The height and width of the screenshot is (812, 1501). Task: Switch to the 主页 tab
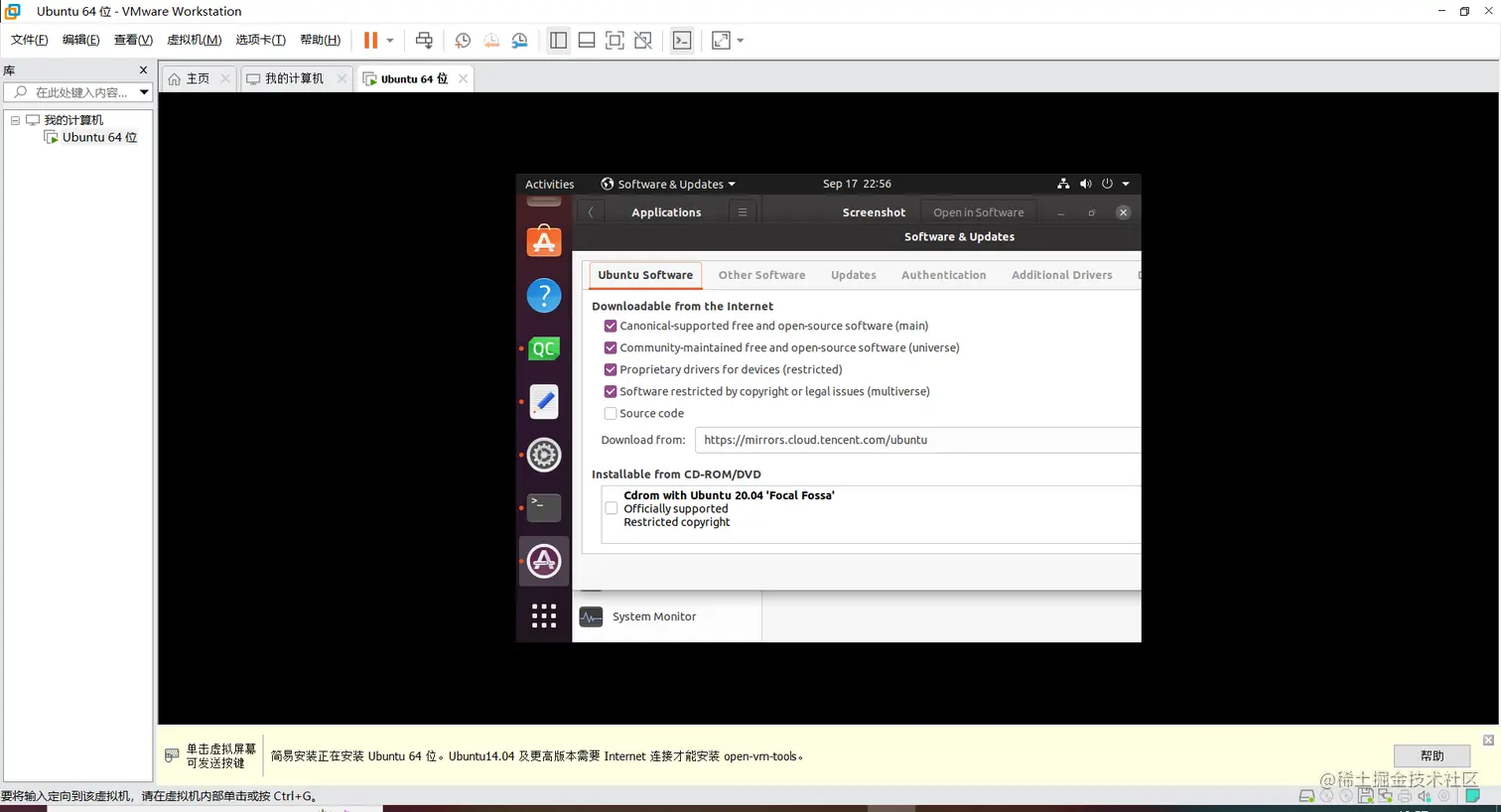pos(199,78)
